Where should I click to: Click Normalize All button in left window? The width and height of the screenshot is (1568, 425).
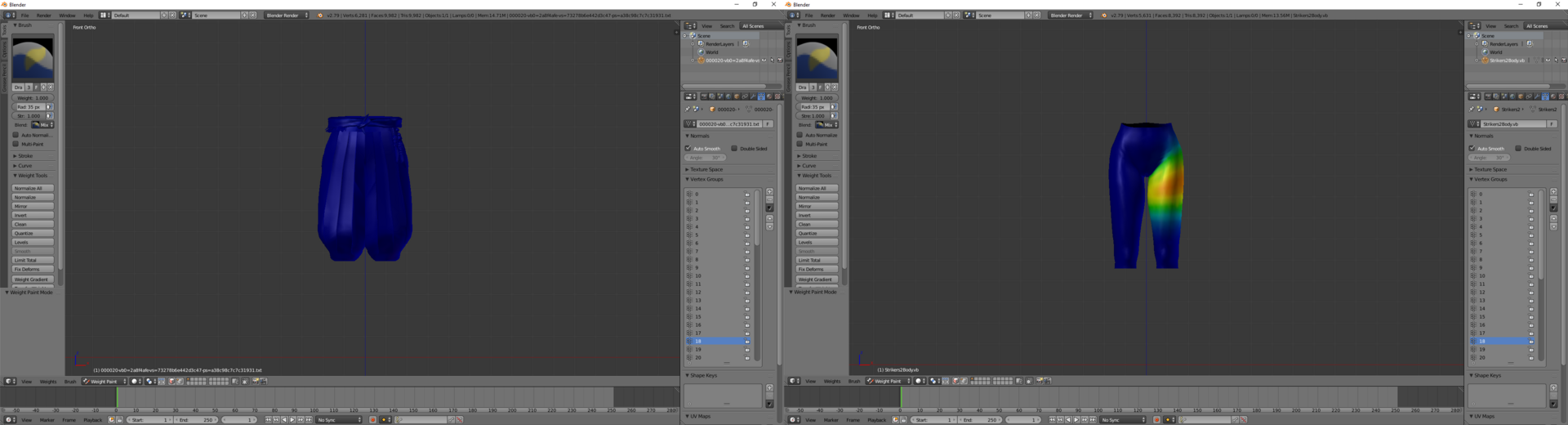click(33, 189)
